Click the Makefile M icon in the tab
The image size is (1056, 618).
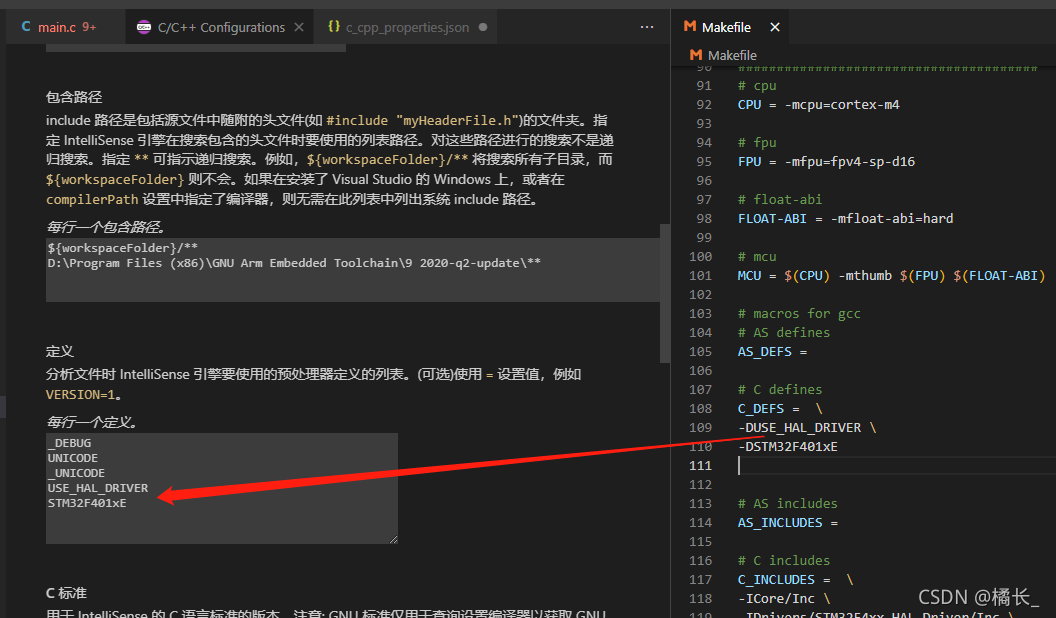click(x=690, y=26)
